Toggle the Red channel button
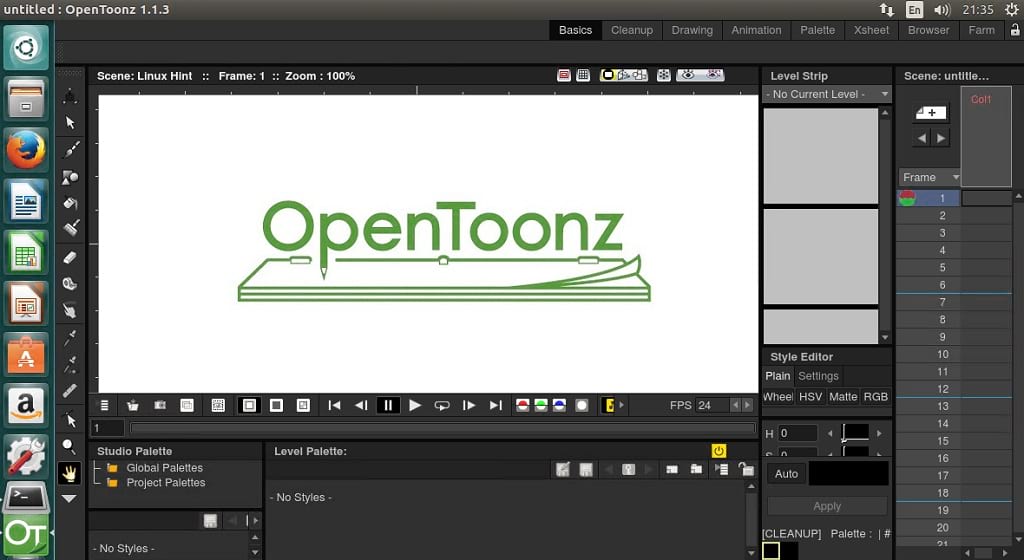The image size is (1024, 560). [522, 405]
